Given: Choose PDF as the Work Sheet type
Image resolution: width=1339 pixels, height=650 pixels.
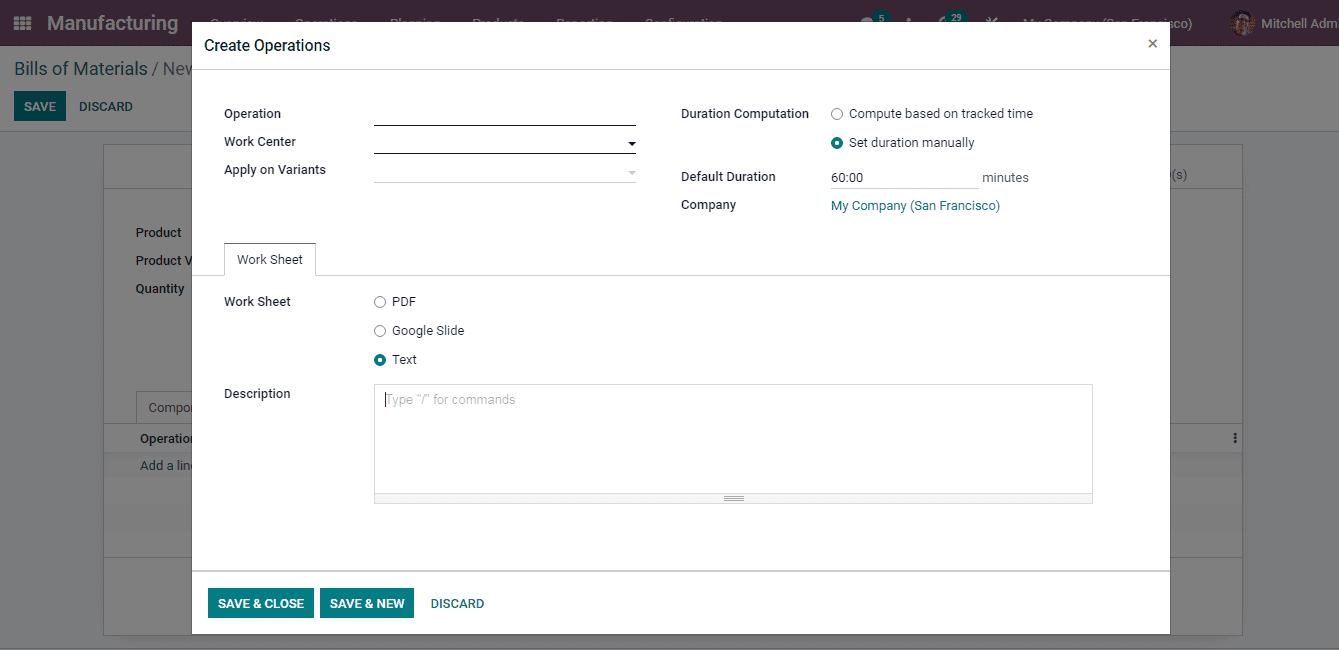Looking at the screenshot, I should tap(380, 301).
